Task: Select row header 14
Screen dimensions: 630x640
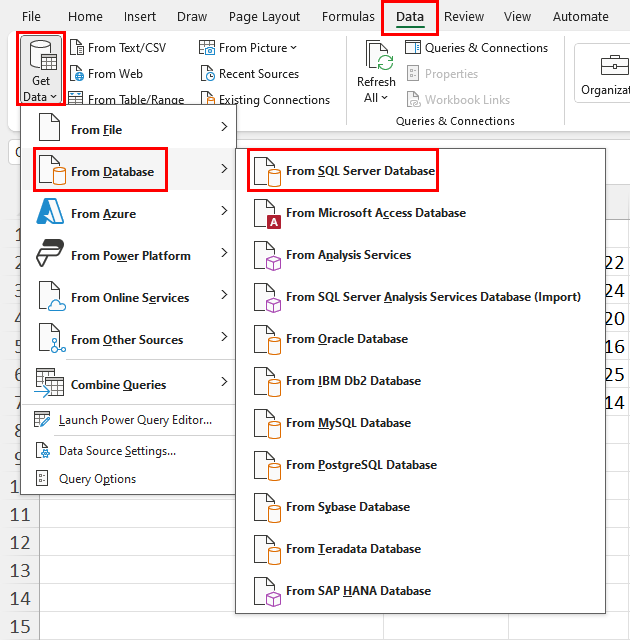Action: click(x=20, y=599)
